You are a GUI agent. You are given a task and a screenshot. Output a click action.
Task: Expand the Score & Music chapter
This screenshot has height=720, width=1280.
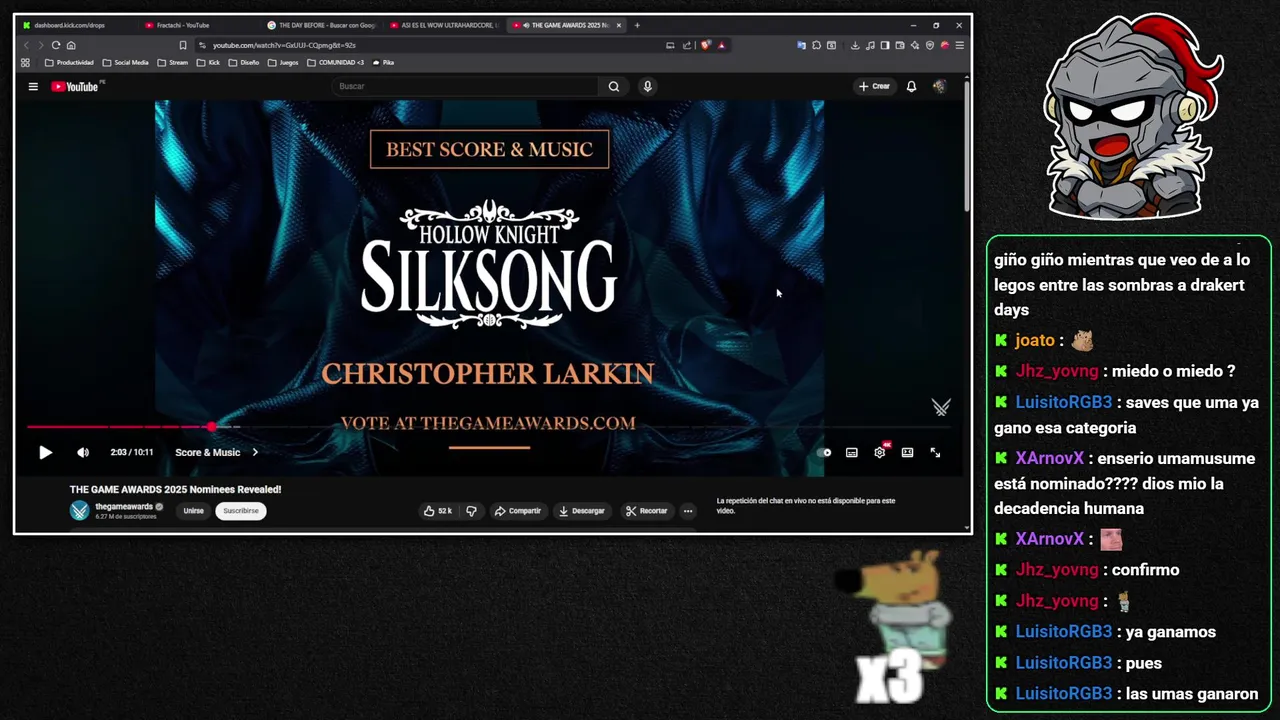tap(216, 453)
